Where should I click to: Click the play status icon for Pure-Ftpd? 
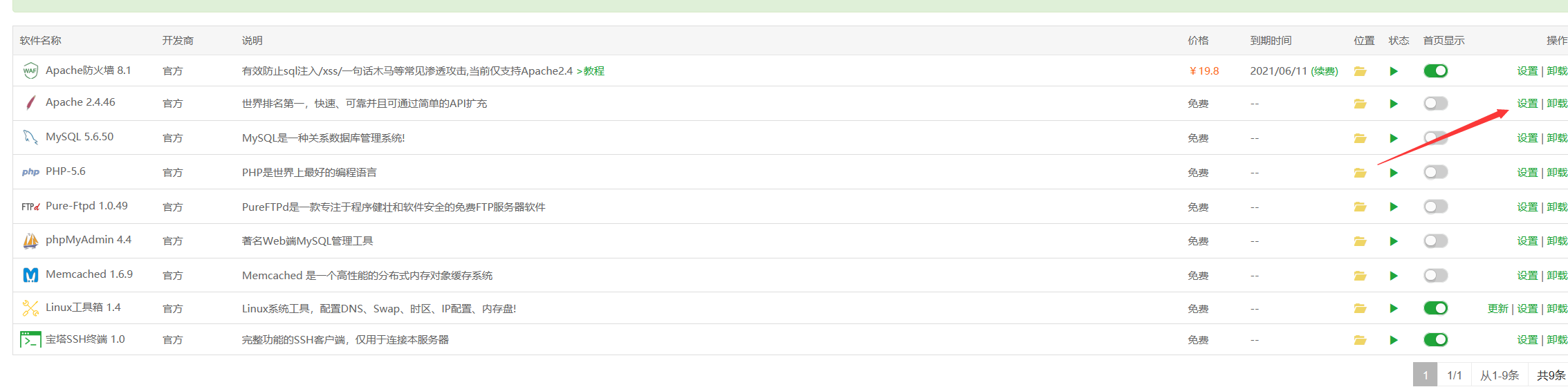tap(1394, 207)
